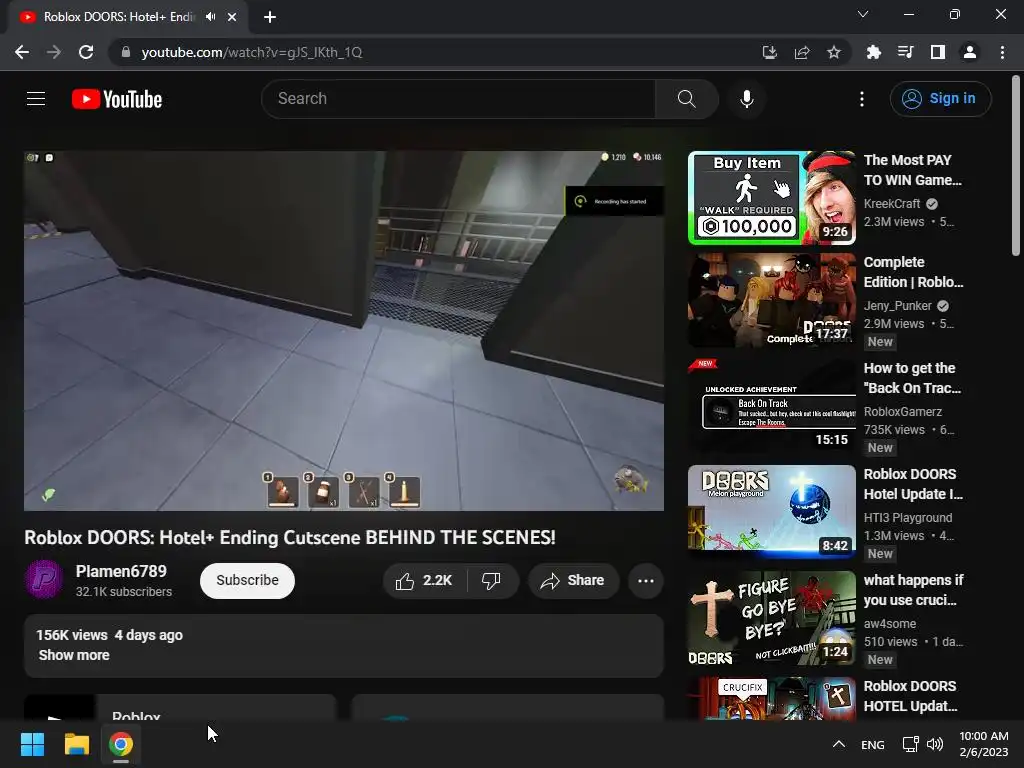This screenshot has width=1024, height=768.
Task: Expand description with Show more
Action: click(x=74, y=655)
